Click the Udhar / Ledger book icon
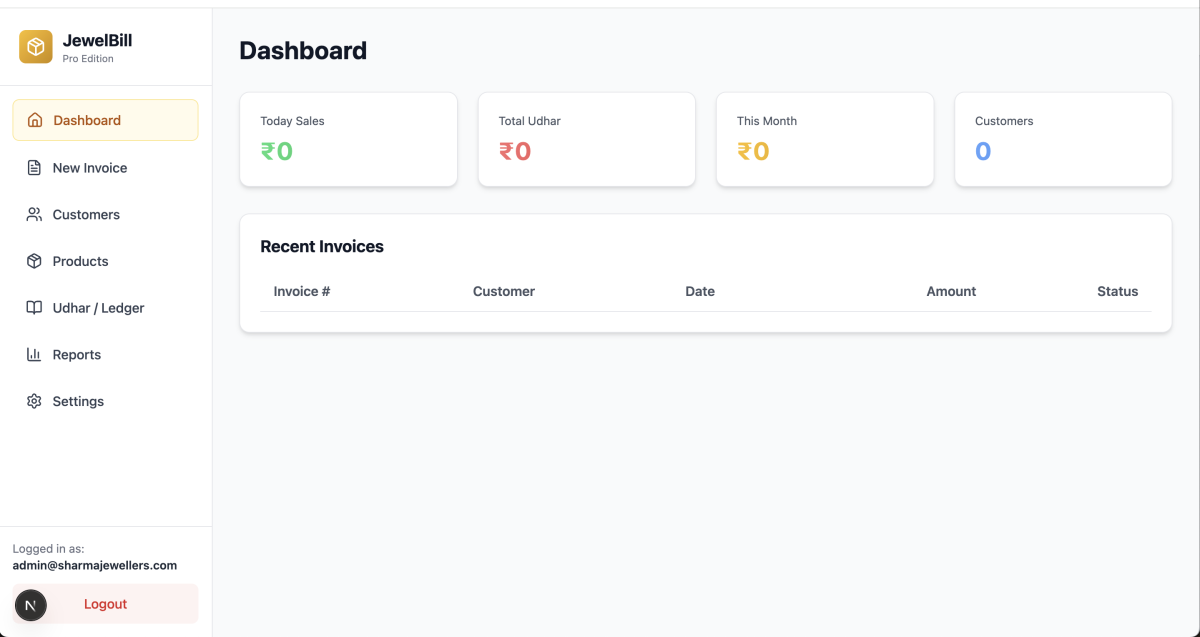 point(34,308)
